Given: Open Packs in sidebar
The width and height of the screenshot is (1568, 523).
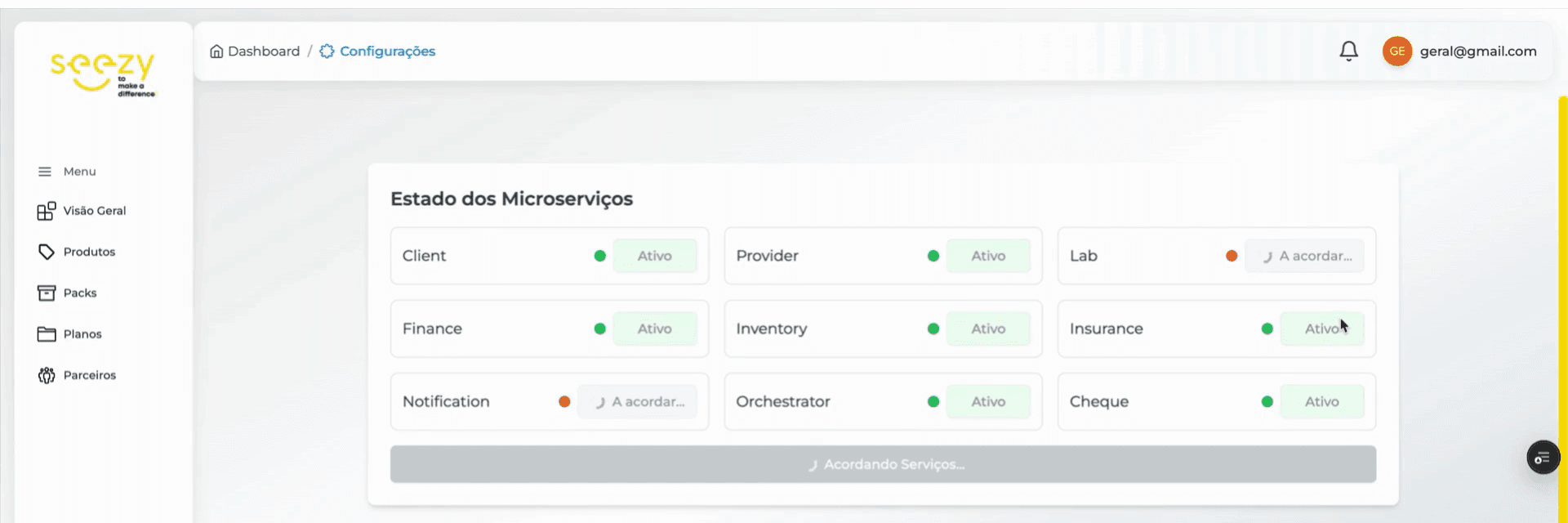Looking at the screenshot, I should click(x=80, y=293).
